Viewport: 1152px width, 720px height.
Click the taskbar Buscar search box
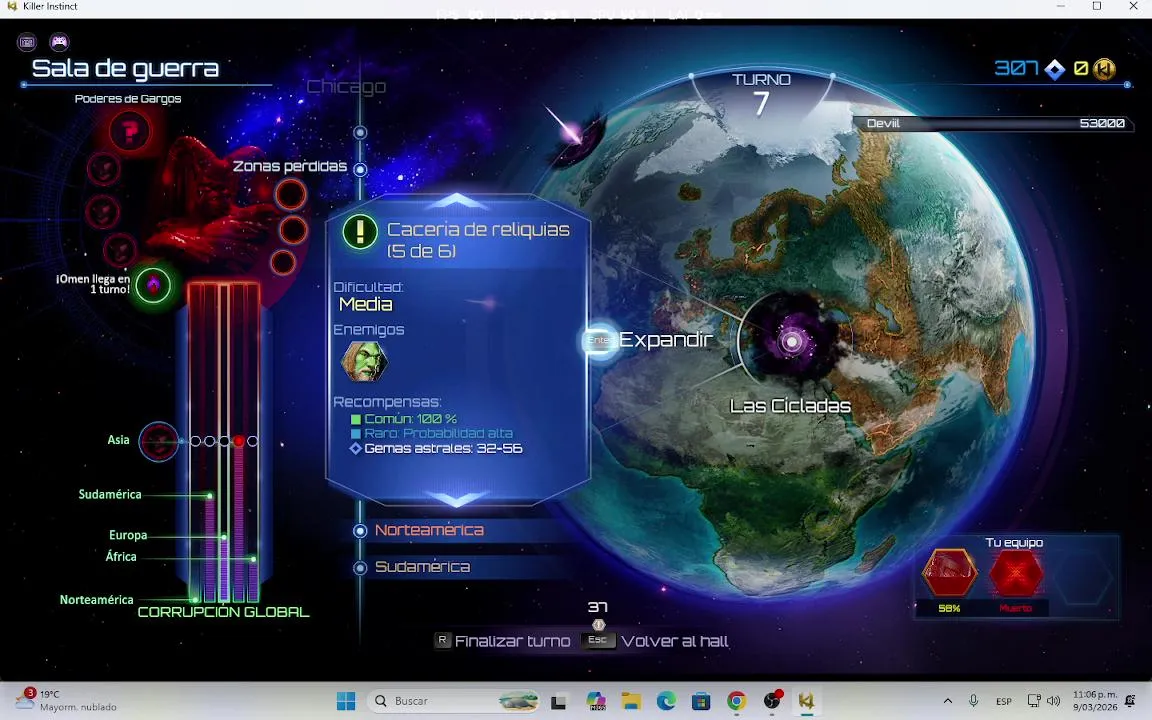point(453,701)
